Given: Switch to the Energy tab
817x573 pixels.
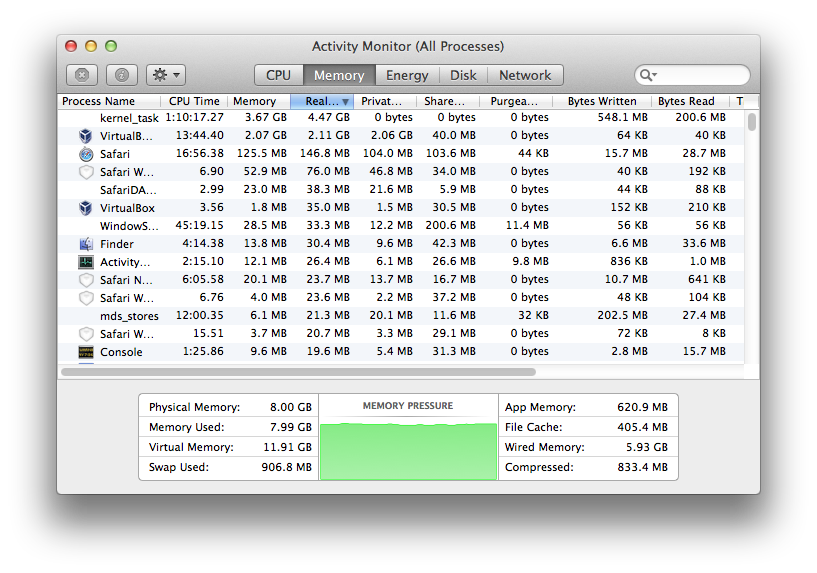Looking at the screenshot, I should point(407,75).
